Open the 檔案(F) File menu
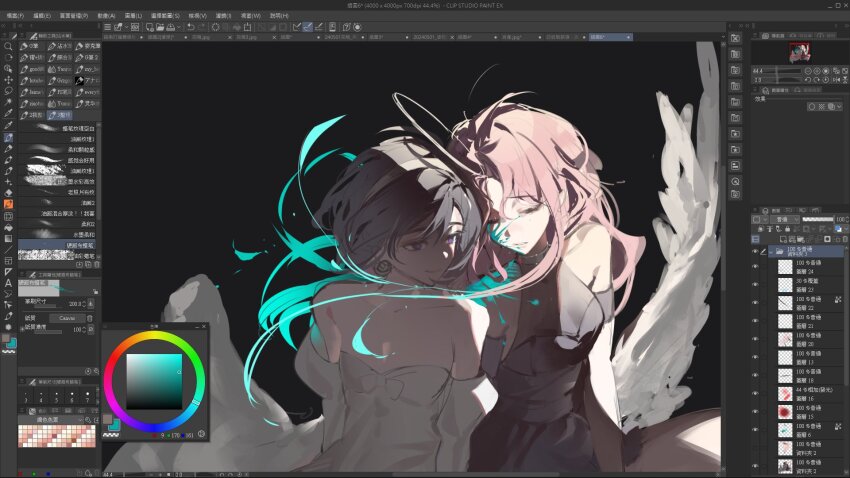The image size is (850, 478). [15, 16]
